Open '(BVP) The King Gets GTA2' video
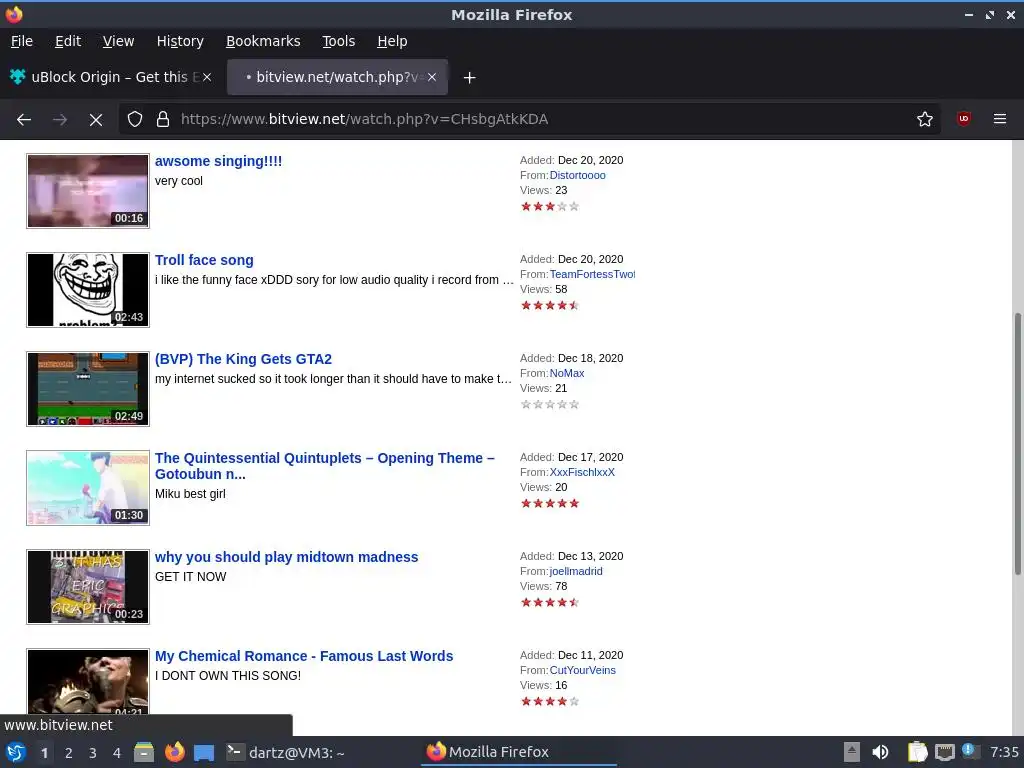The height and width of the screenshot is (768, 1024). (243, 359)
